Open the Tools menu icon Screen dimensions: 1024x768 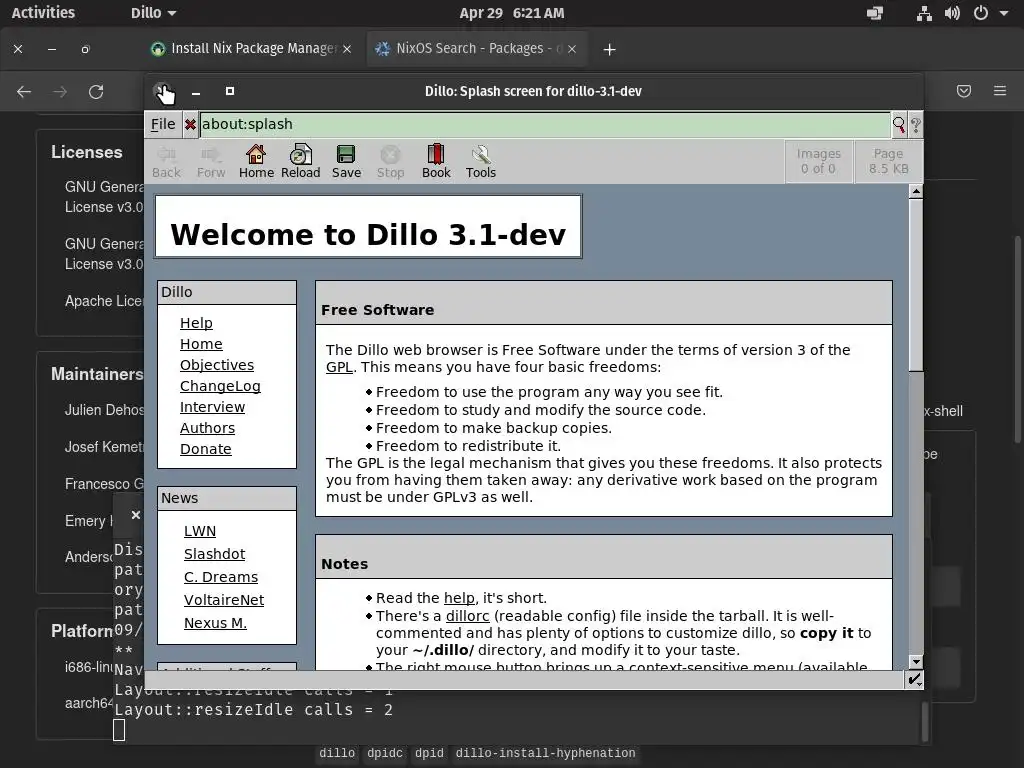(x=481, y=161)
